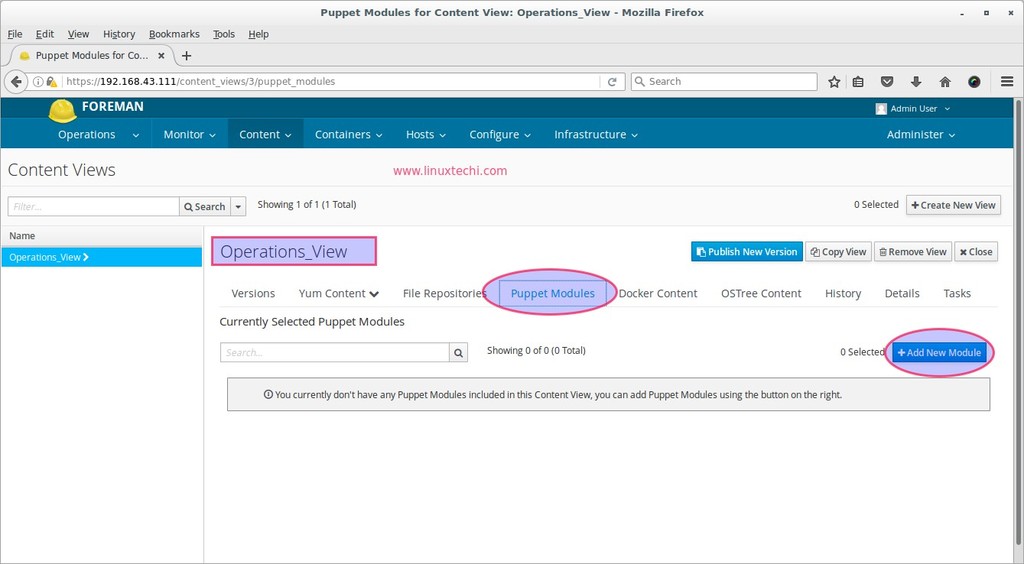Expand the Containers menu
The height and width of the screenshot is (564, 1024).
pos(348,134)
